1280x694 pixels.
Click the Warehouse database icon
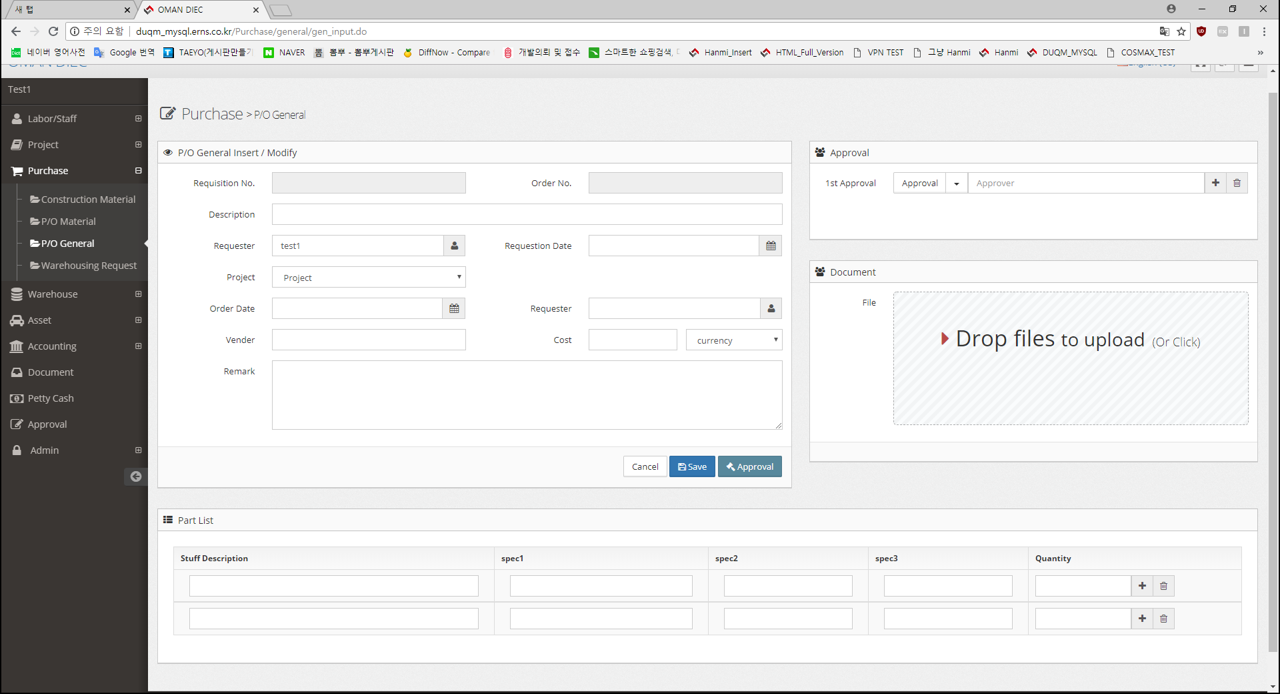pyautogui.click(x=17, y=294)
